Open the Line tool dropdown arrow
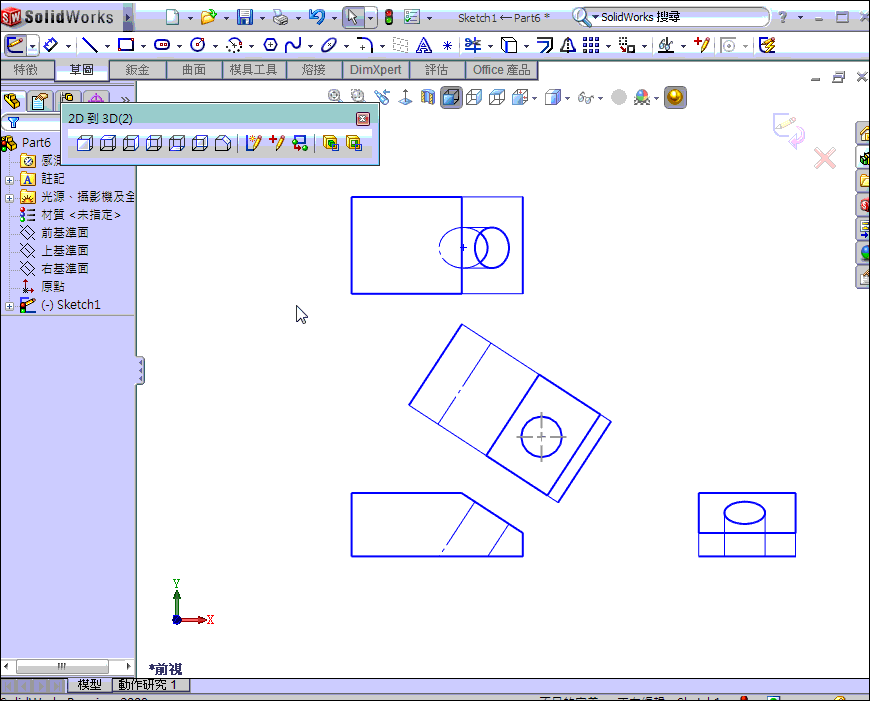 coord(107,47)
